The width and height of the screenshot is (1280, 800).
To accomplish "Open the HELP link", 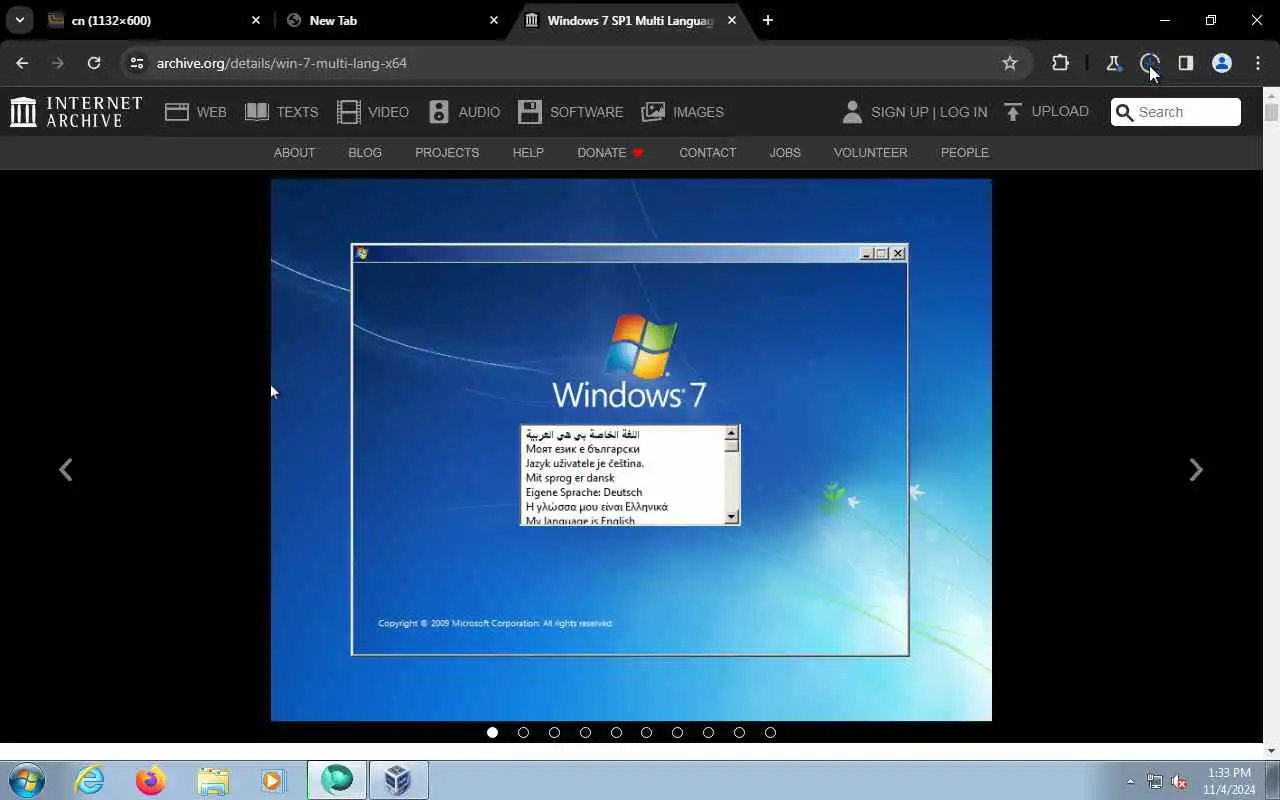I will coord(528,153).
